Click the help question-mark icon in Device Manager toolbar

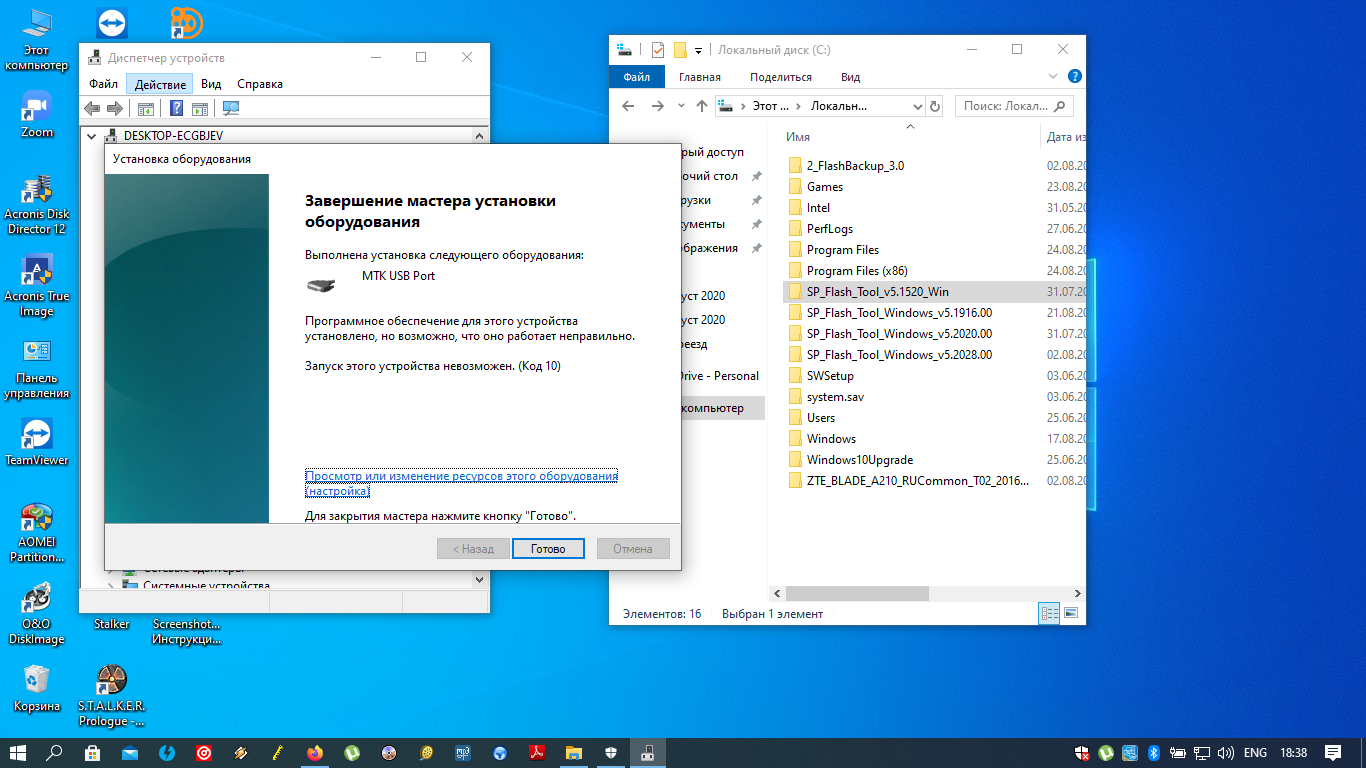click(x=176, y=108)
